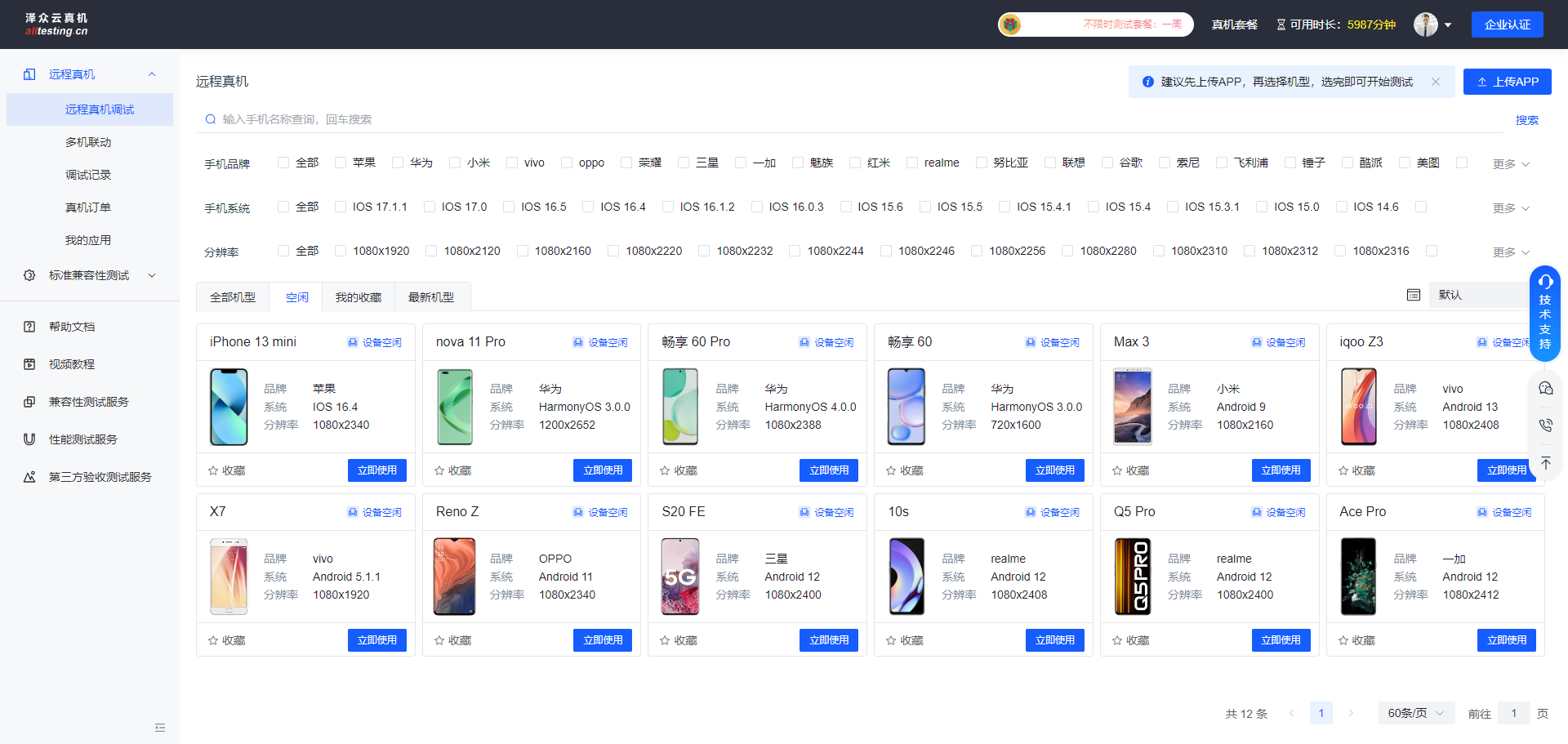Viewport: 1568px width, 744px height.
Task: Open 真机订单 in the sidebar
Action: coord(88,207)
